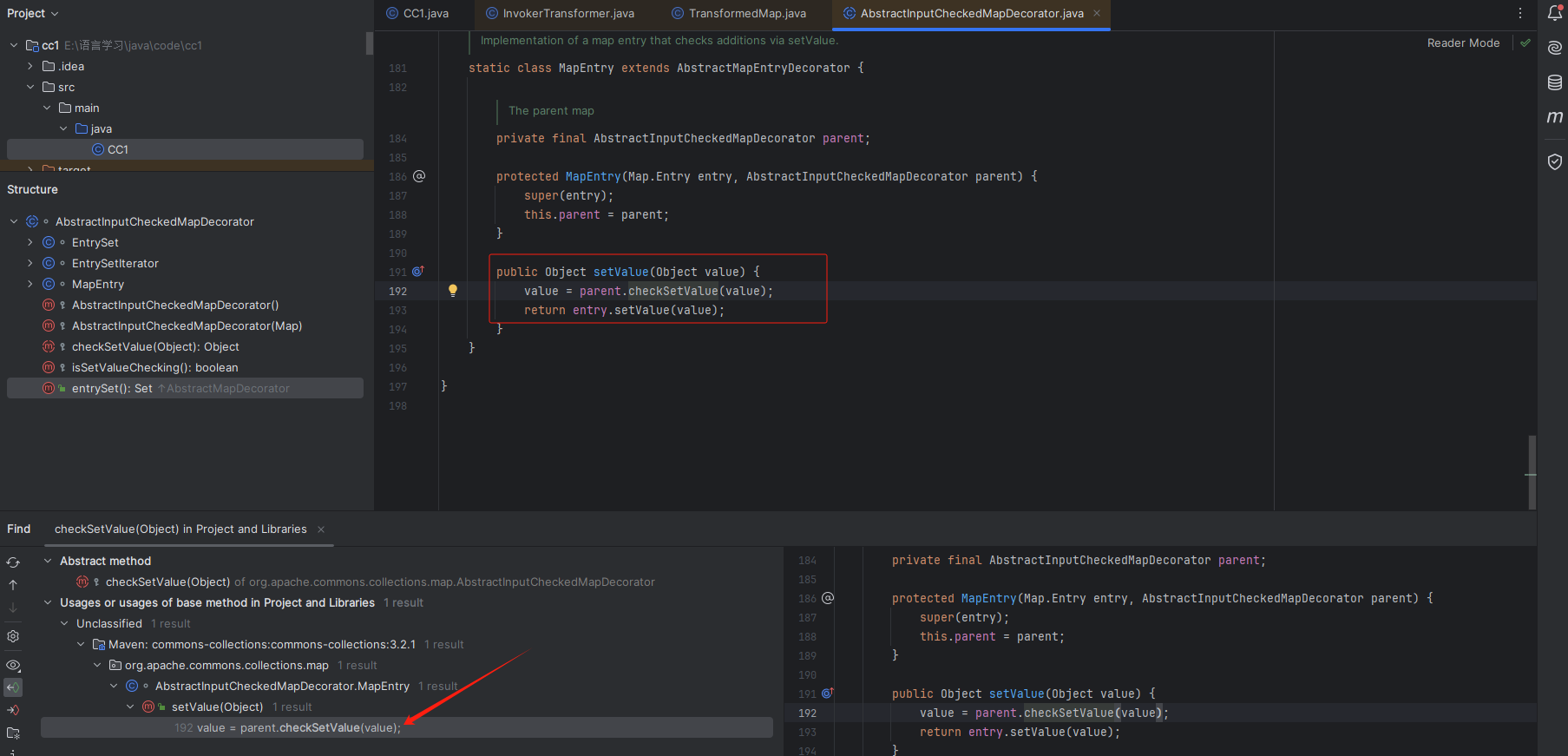Switch to the InvokerTransformer.java tab
Image resolution: width=1568 pixels, height=756 pixels.
[560, 13]
